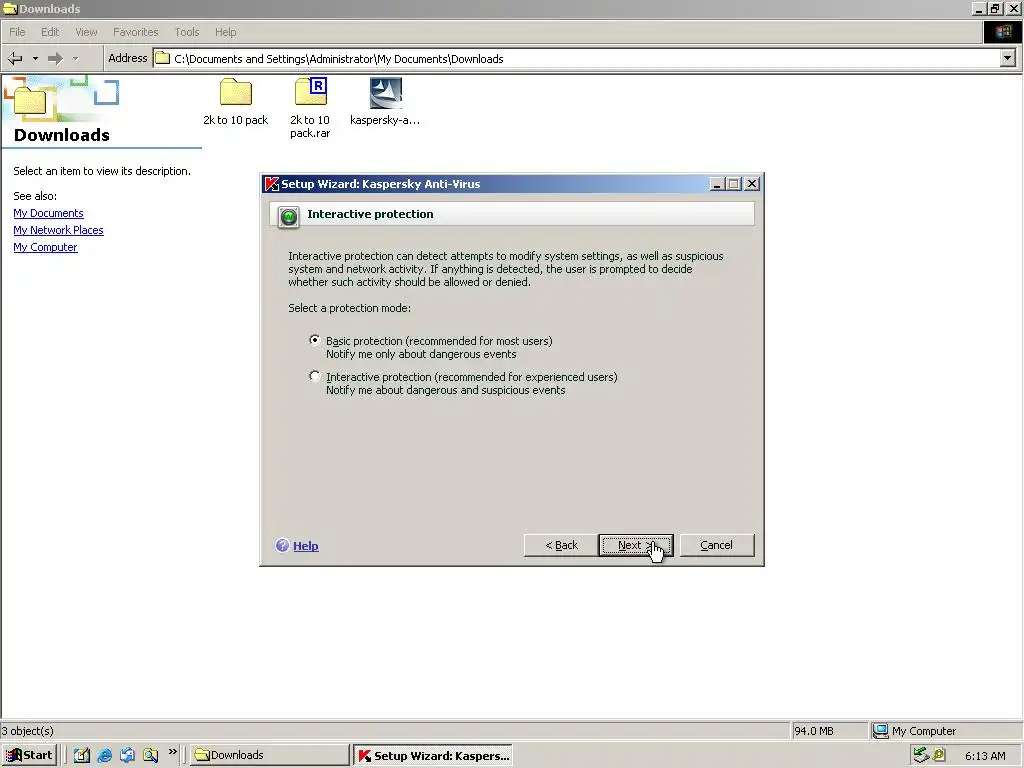Image resolution: width=1024 pixels, height=768 pixels.
Task: Click the Next button in the Setup Wizard
Action: (x=635, y=545)
